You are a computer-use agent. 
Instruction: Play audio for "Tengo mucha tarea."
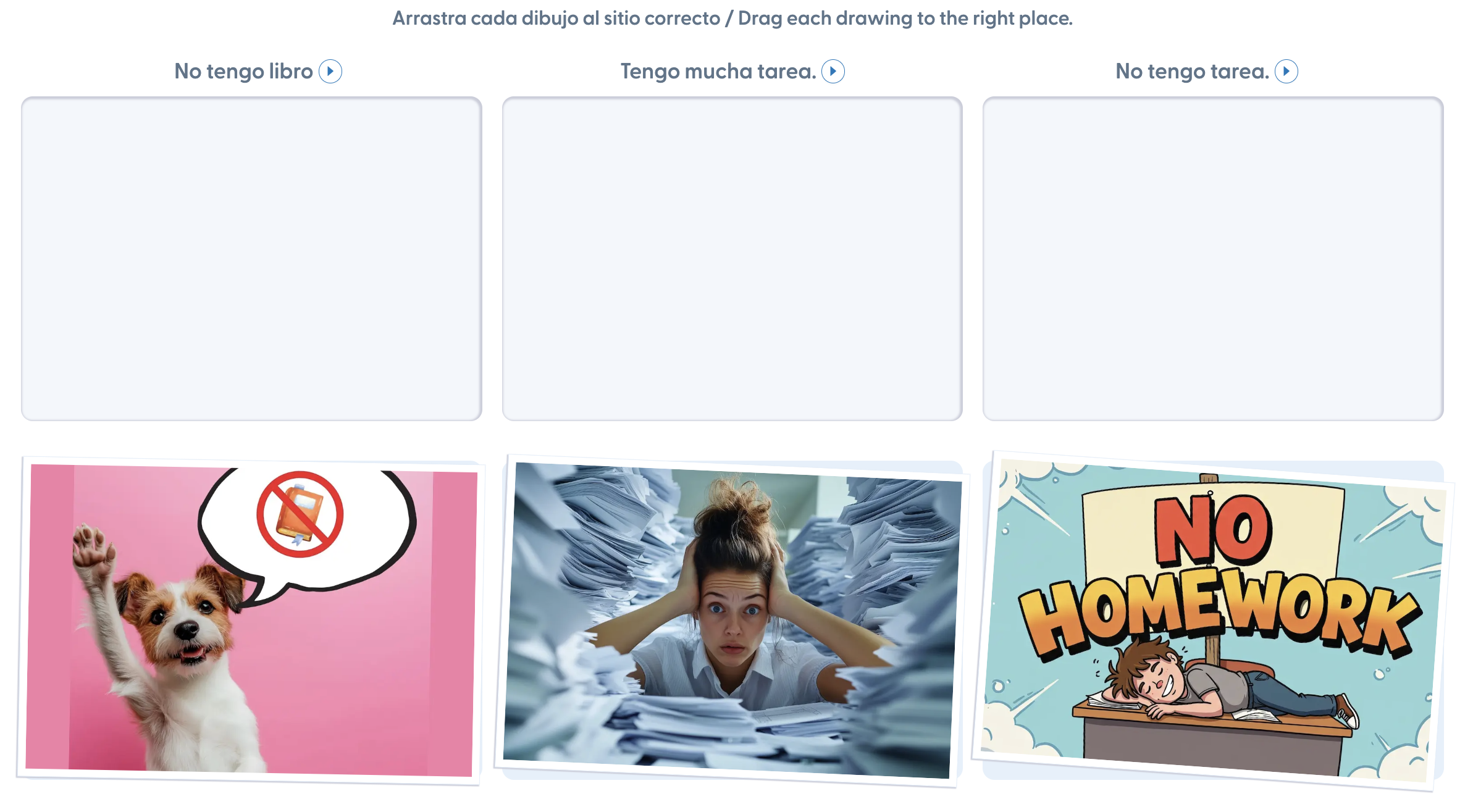point(833,72)
